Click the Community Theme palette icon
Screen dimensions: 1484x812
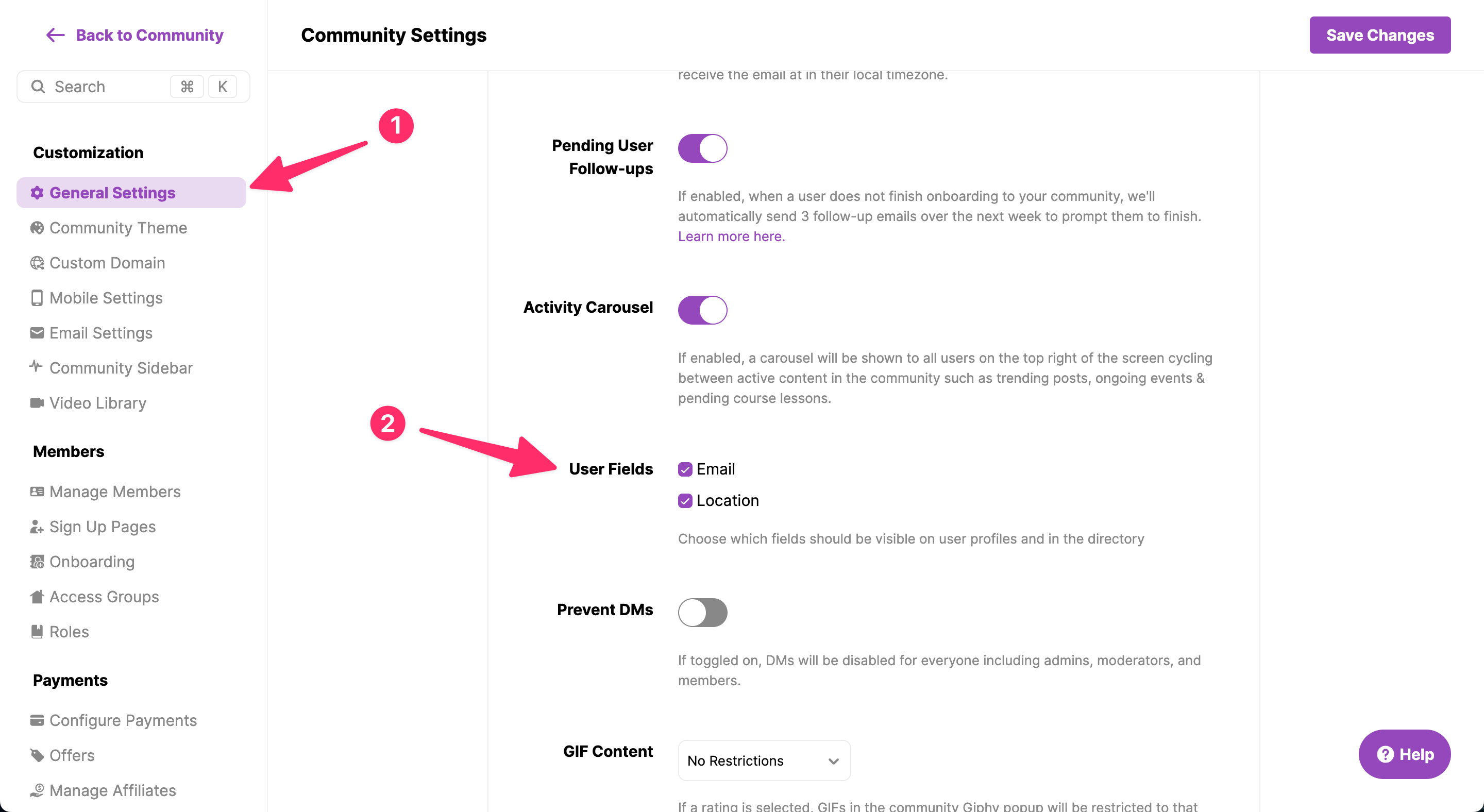click(x=37, y=228)
